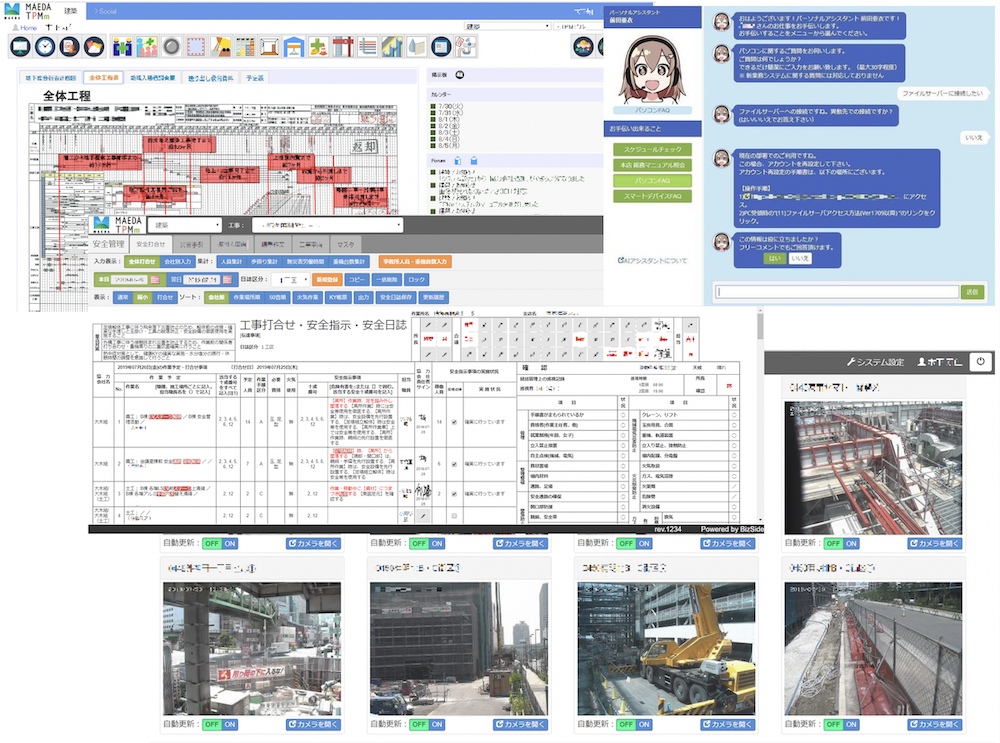Open the 建築 dropdown below the blue Social header
1000x743 pixels.
click(x=507, y=26)
